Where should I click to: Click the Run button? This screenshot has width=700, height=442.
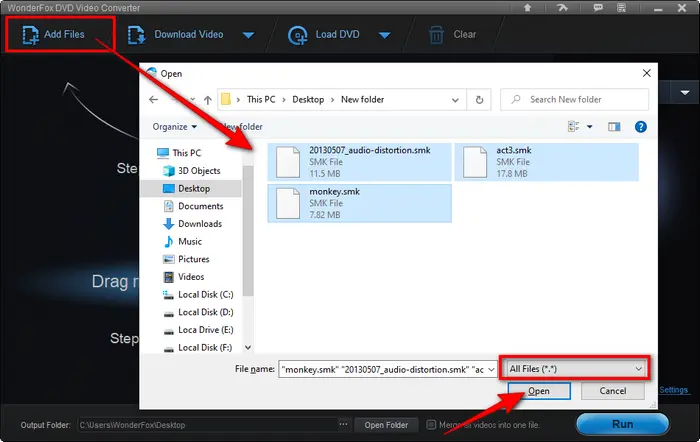pyautogui.click(x=622, y=424)
